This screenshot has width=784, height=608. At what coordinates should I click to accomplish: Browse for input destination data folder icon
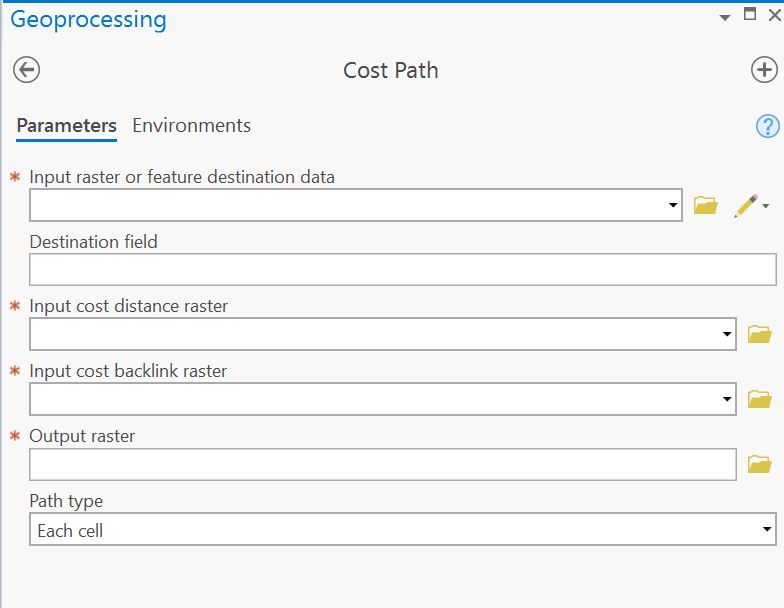pyautogui.click(x=706, y=205)
